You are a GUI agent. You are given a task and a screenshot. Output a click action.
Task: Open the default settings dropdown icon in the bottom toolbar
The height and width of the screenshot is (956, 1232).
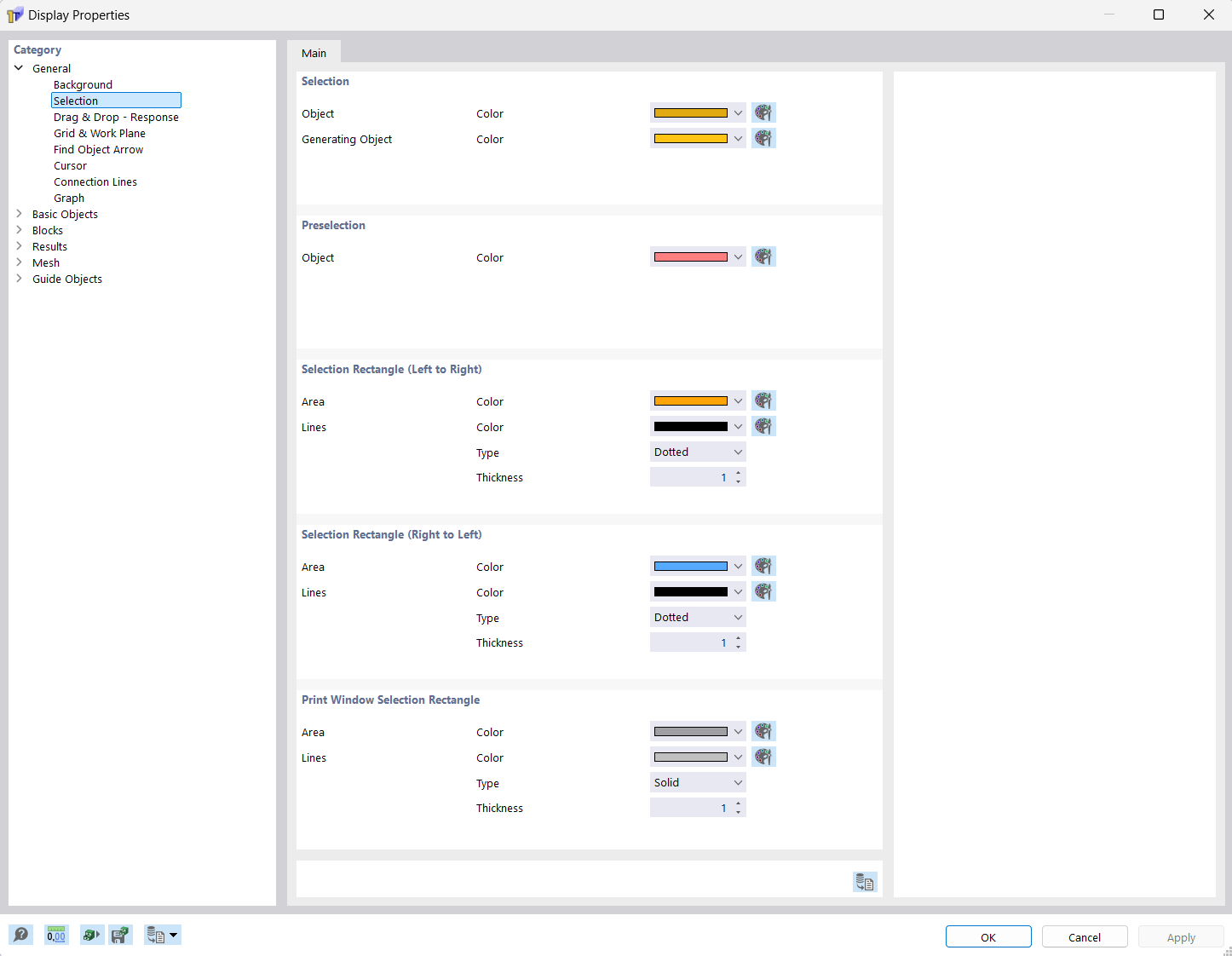tap(162, 935)
